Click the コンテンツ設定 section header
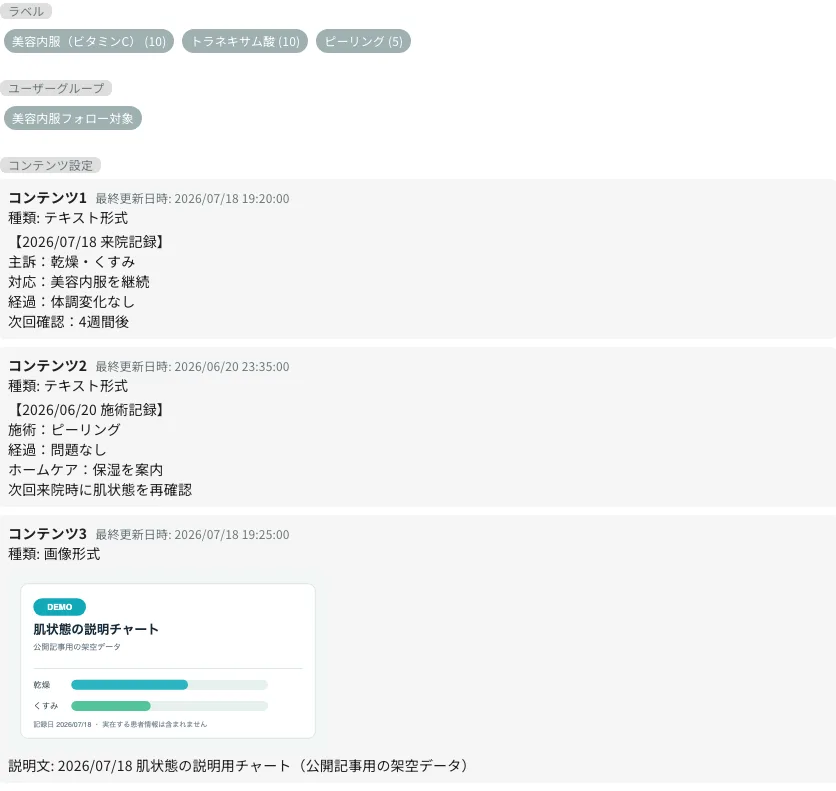 click(x=50, y=165)
